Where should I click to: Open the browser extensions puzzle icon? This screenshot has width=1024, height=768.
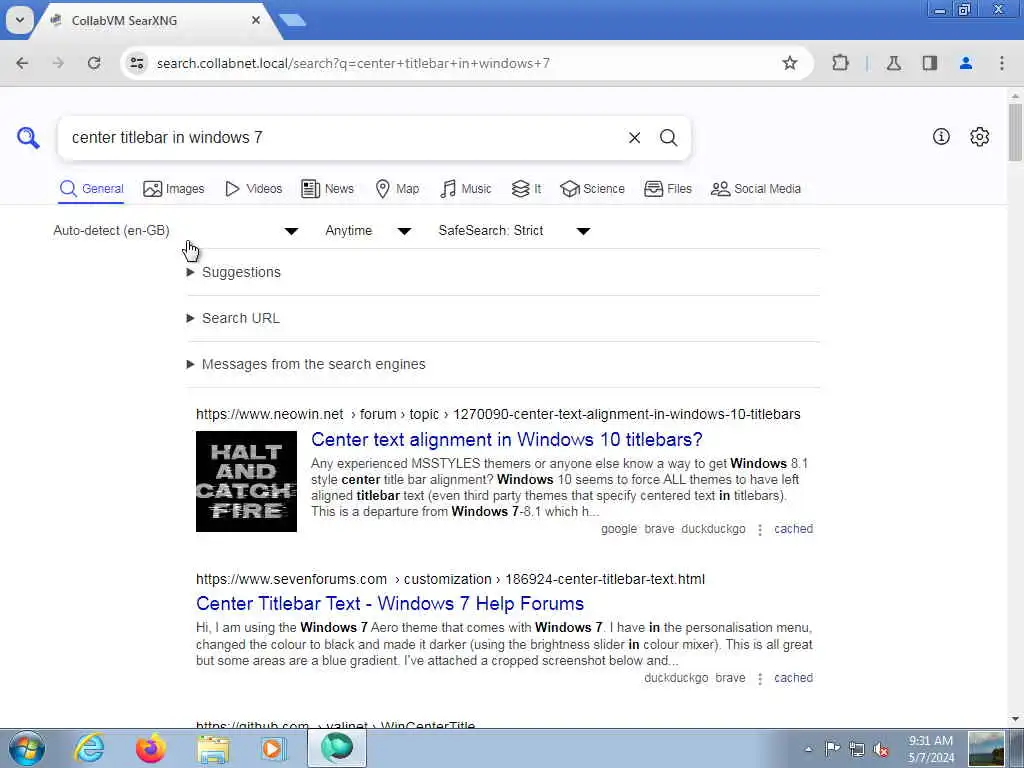pyautogui.click(x=840, y=63)
